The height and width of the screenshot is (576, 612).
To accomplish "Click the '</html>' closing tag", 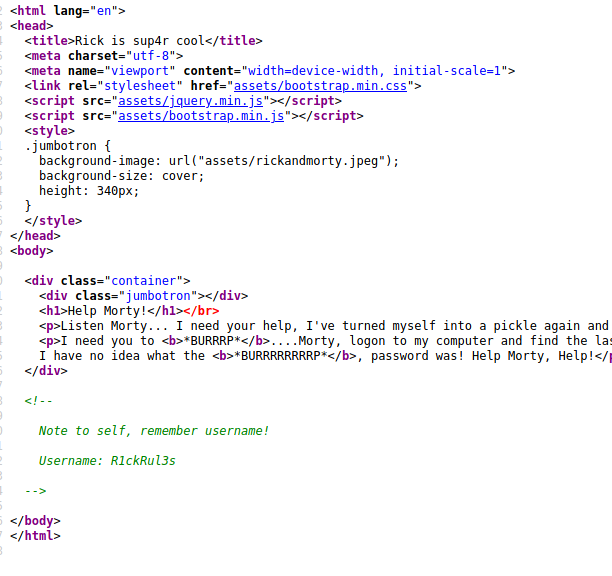I will tap(35, 536).
